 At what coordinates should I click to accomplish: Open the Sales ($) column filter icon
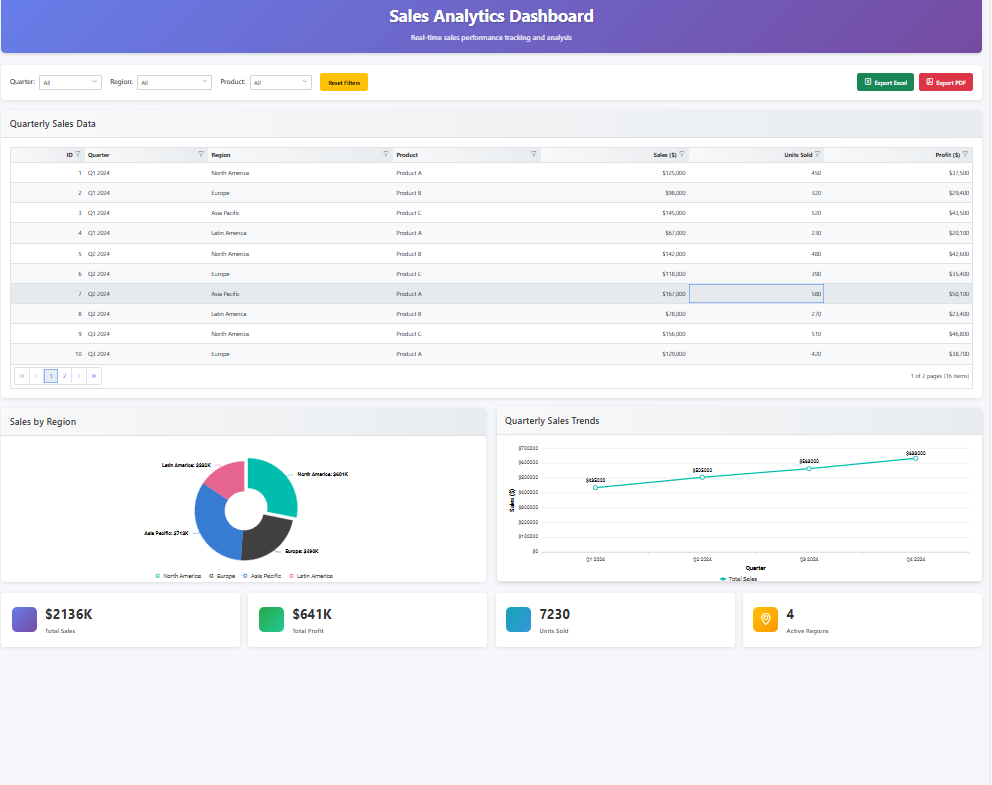tap(683, 155)
